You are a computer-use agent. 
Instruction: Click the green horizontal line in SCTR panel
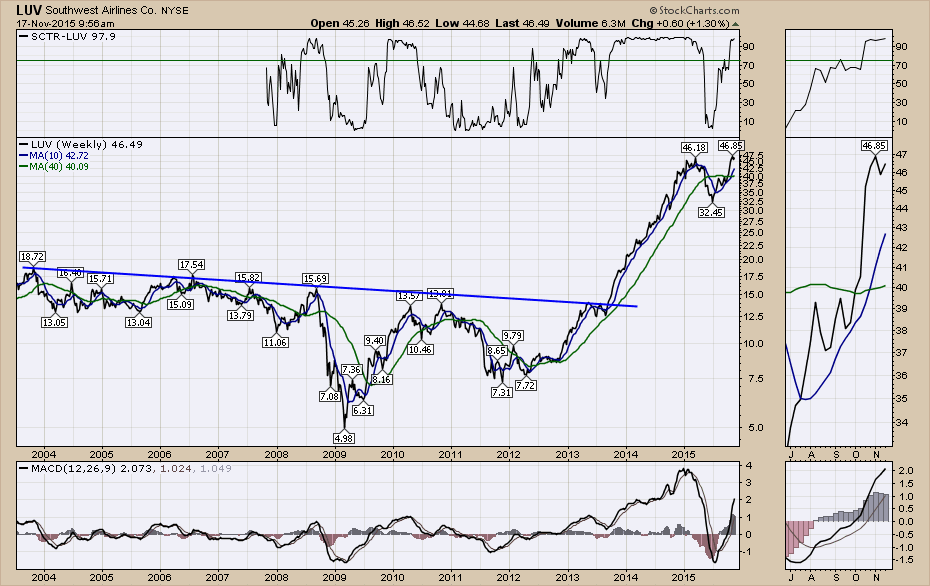378,60
